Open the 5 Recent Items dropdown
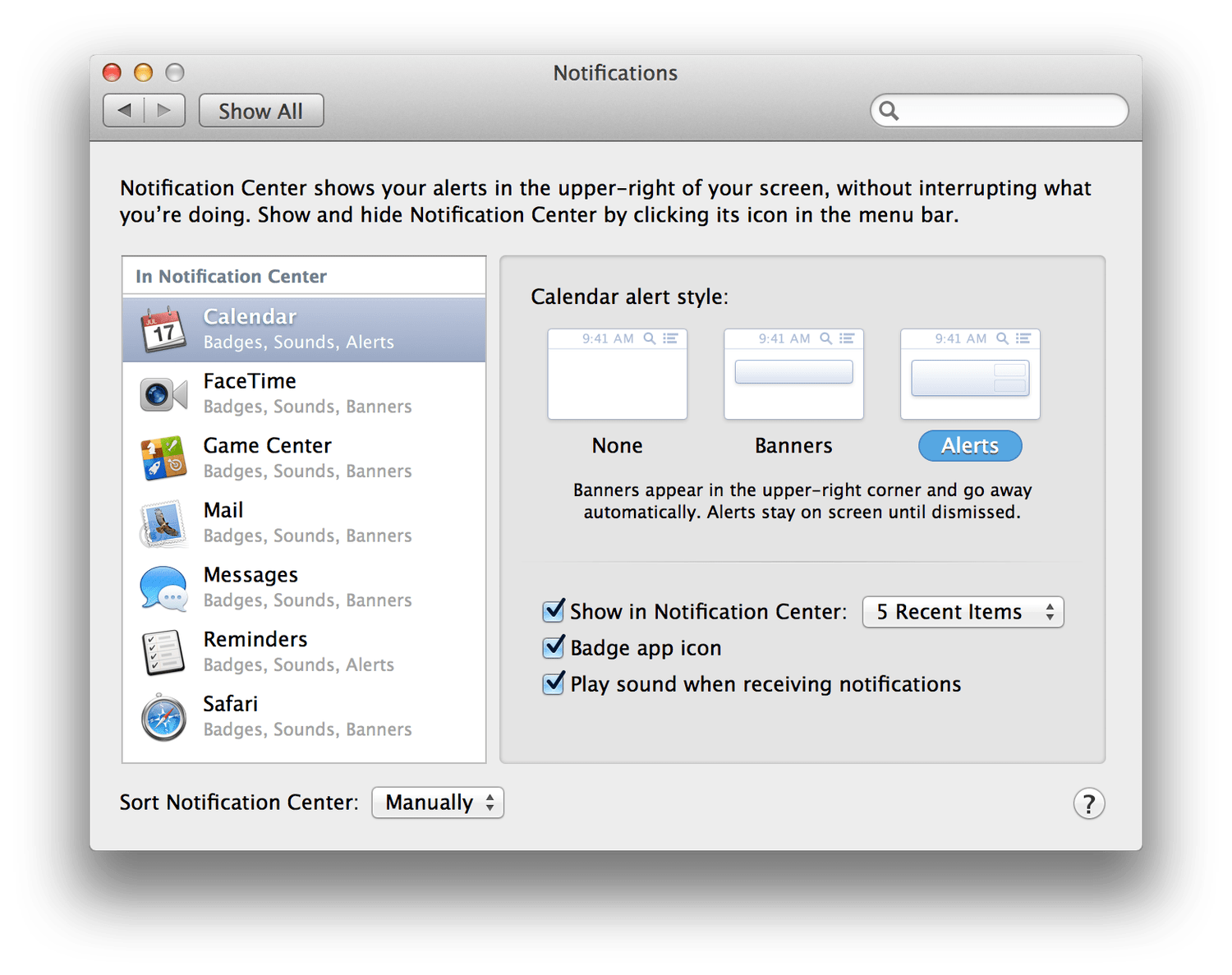Viewport: 1232px width, 975px height. click(963, 612)
